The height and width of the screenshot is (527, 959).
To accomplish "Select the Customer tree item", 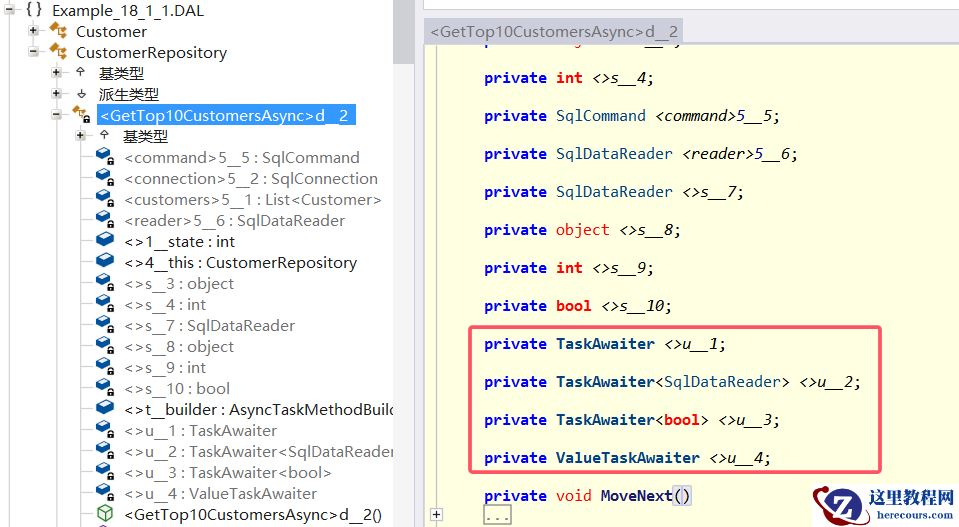I will click(111, 31).
